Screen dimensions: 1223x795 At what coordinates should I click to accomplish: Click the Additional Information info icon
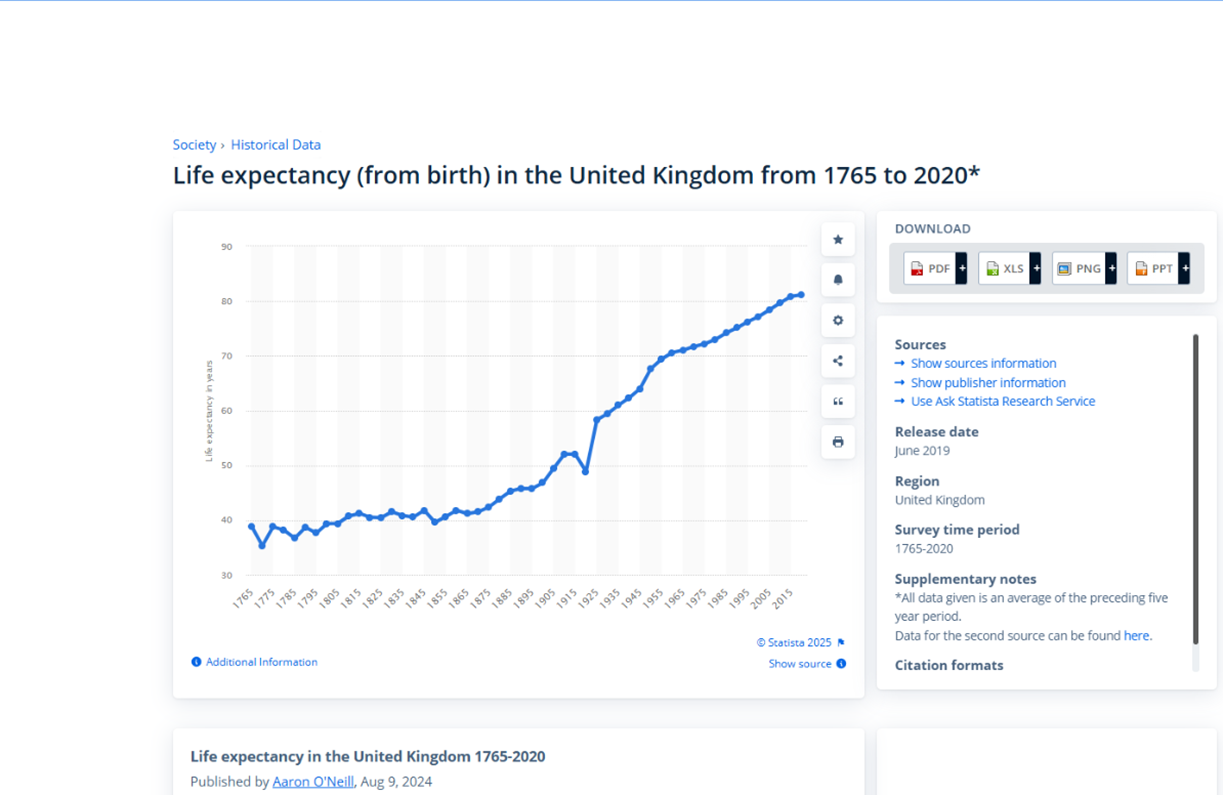point(196,662)
